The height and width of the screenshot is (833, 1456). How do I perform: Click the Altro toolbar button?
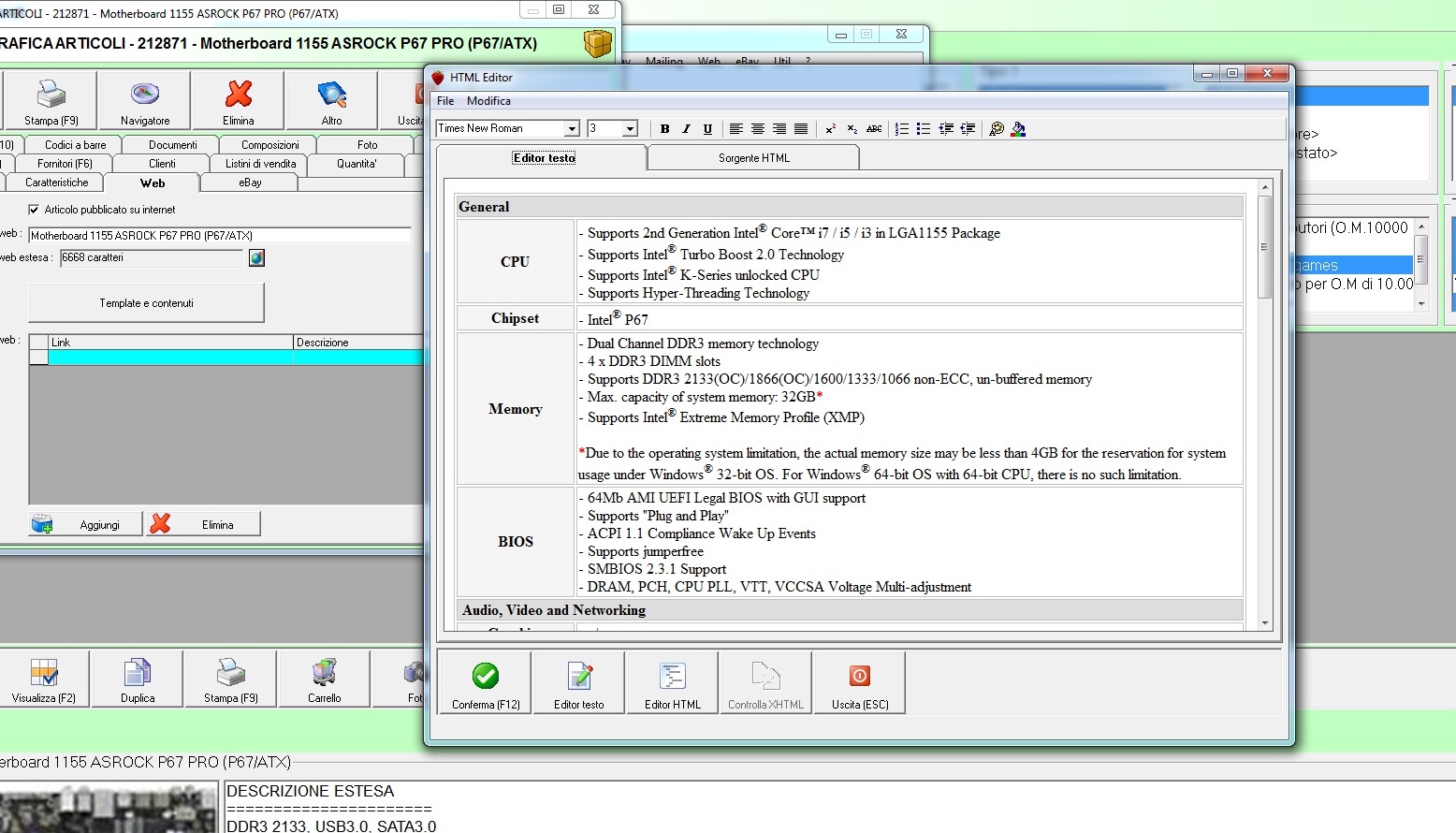click(332, 100)
